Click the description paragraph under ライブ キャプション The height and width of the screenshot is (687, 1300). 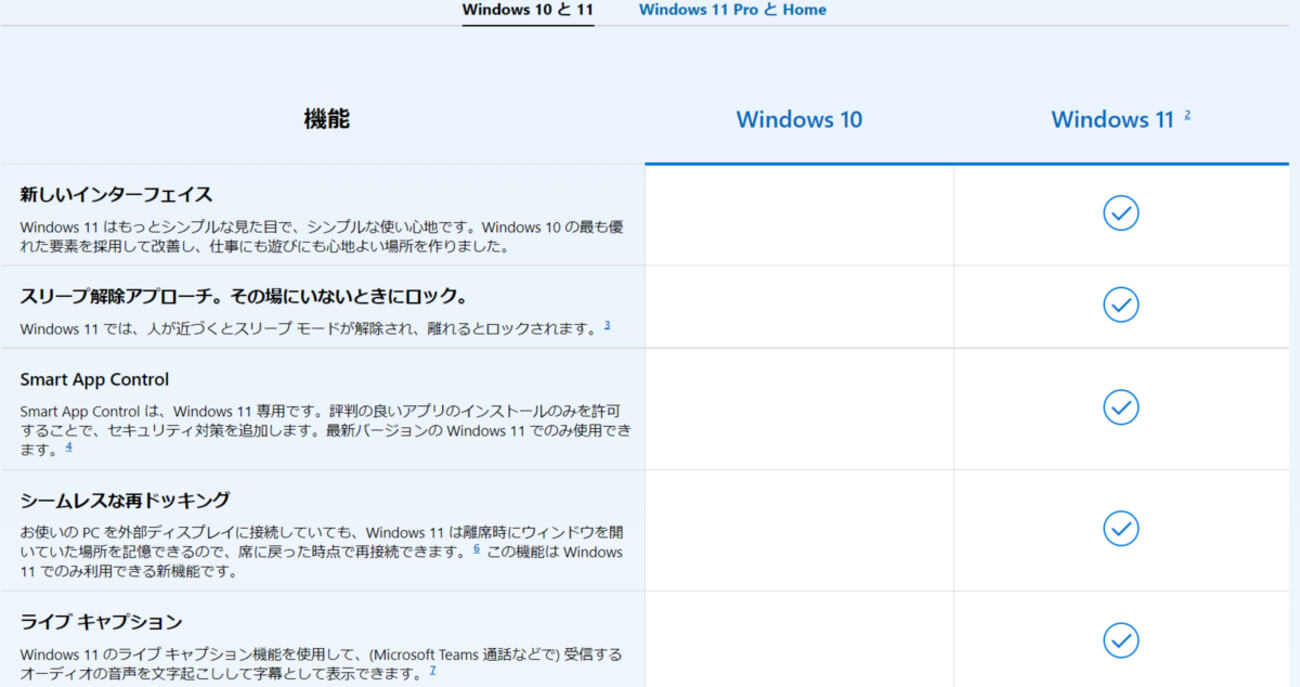point(320,663)
